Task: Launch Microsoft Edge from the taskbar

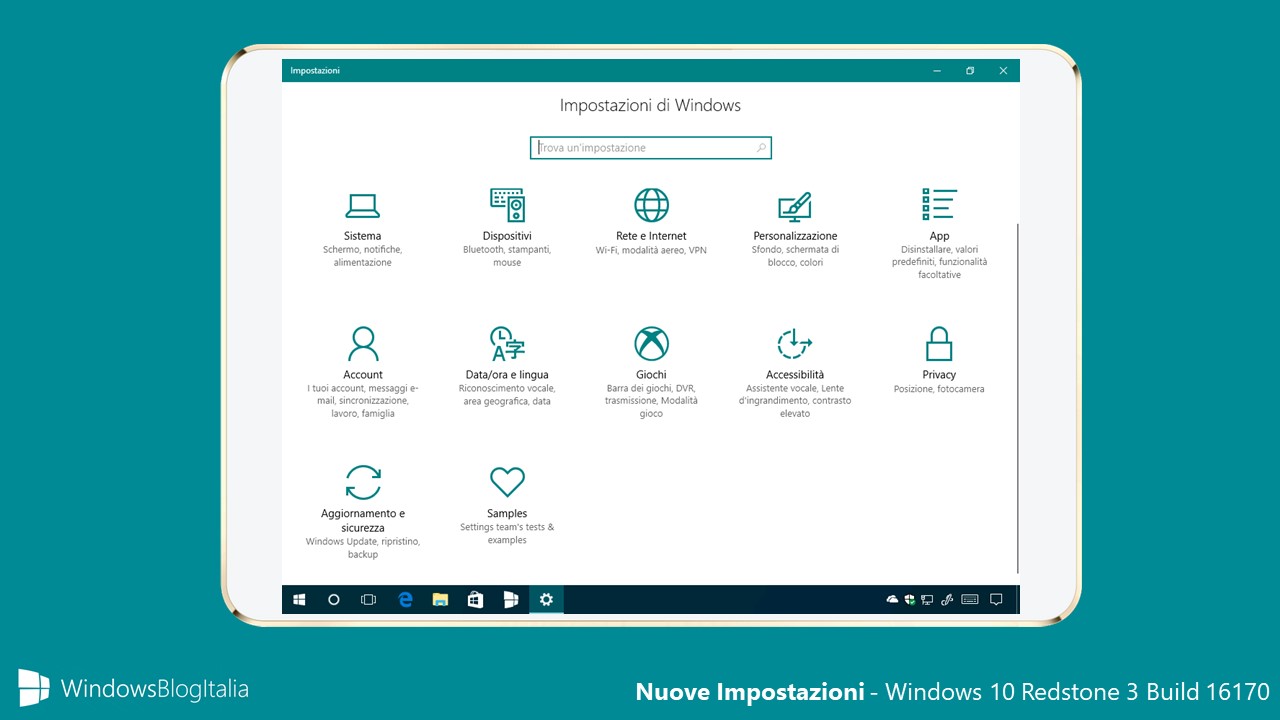Action: [405, 599]
